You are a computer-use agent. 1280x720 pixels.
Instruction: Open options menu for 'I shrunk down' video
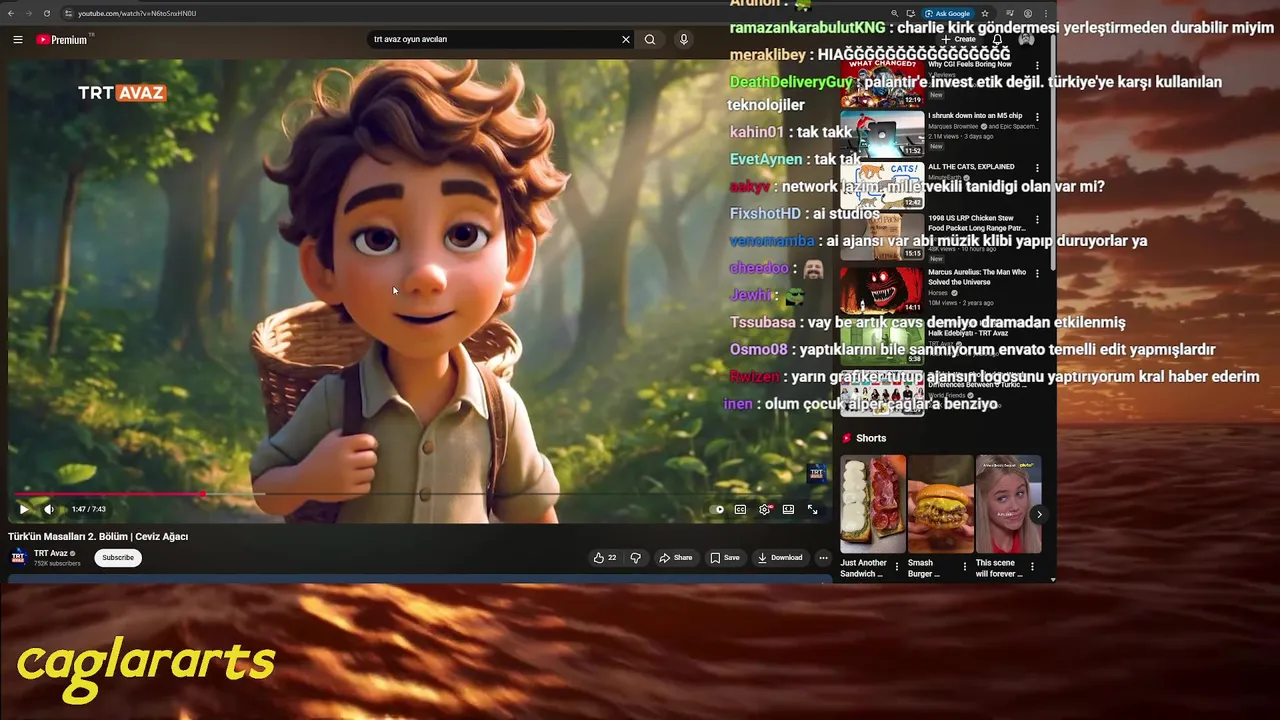click(1037, 117)
